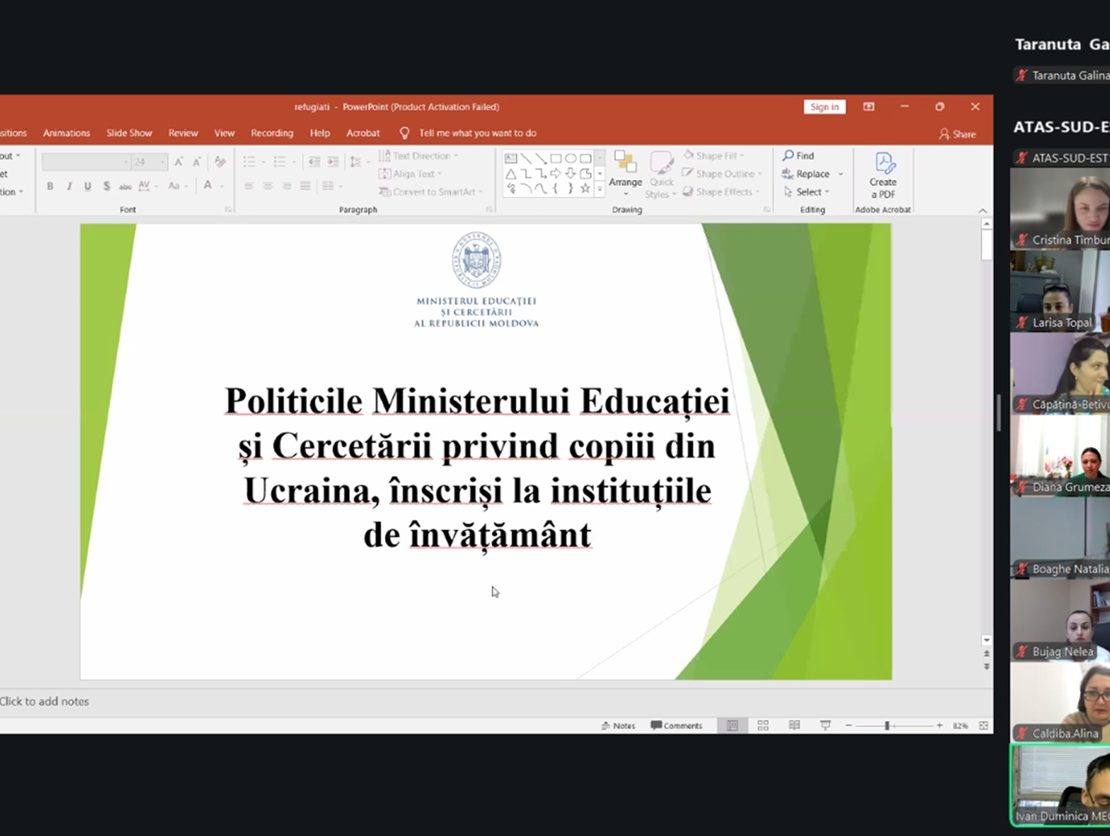1110x836 pixels.
Task: Toggle the Notes pane in status bar
Action: click(x=618, y=726)
